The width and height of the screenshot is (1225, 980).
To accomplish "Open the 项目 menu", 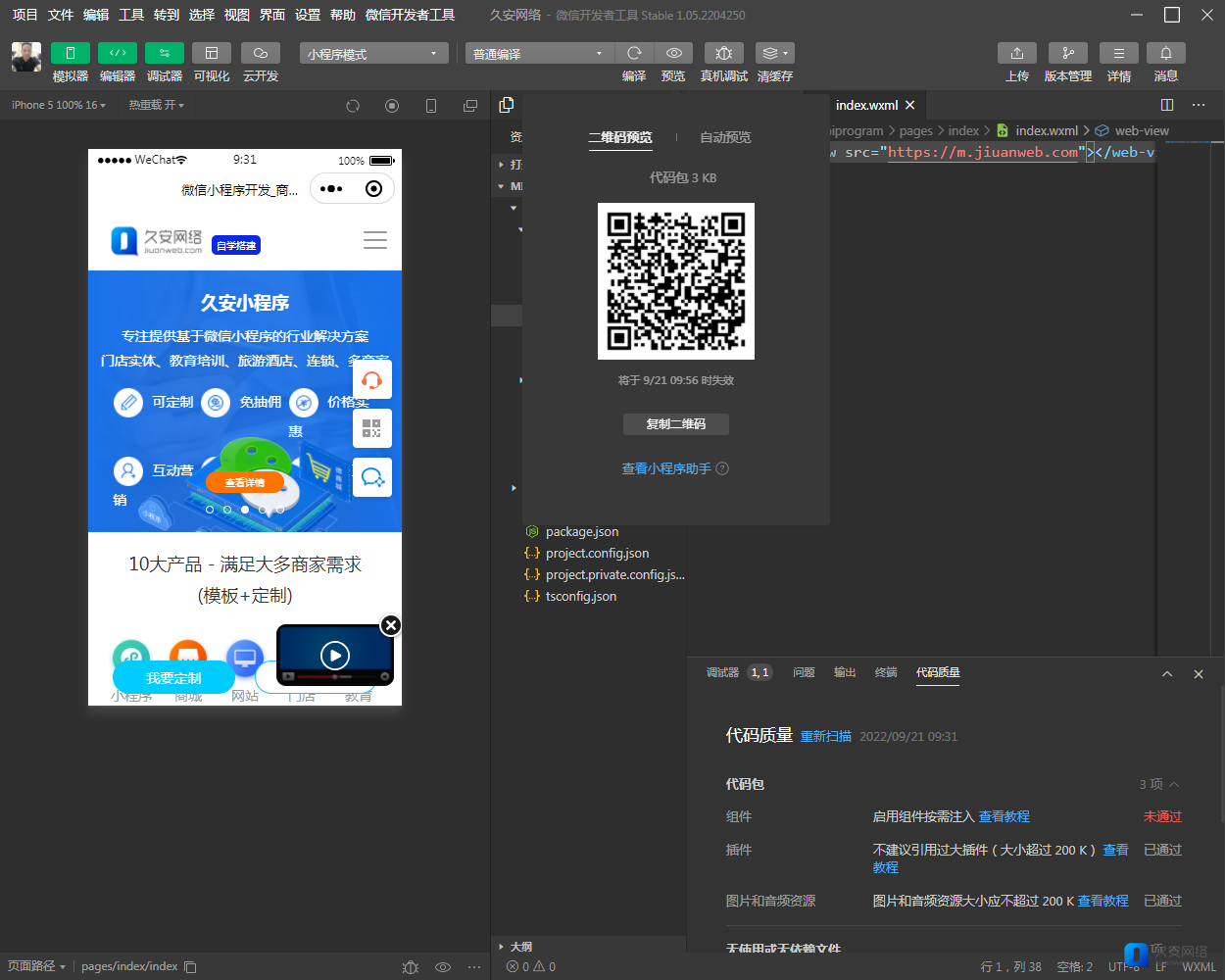I will tap(24, 15).
